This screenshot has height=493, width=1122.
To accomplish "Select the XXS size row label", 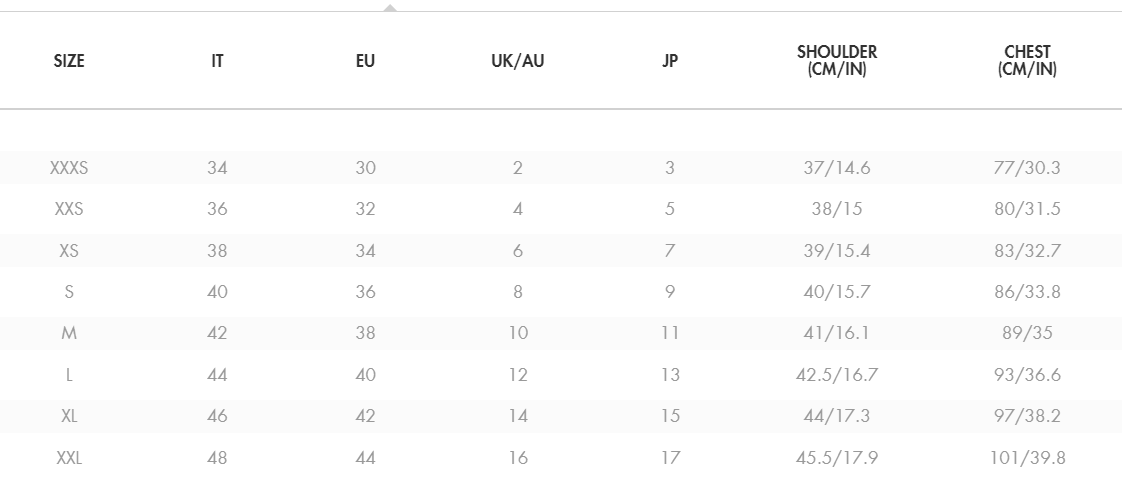I will [x=69, y=210].
